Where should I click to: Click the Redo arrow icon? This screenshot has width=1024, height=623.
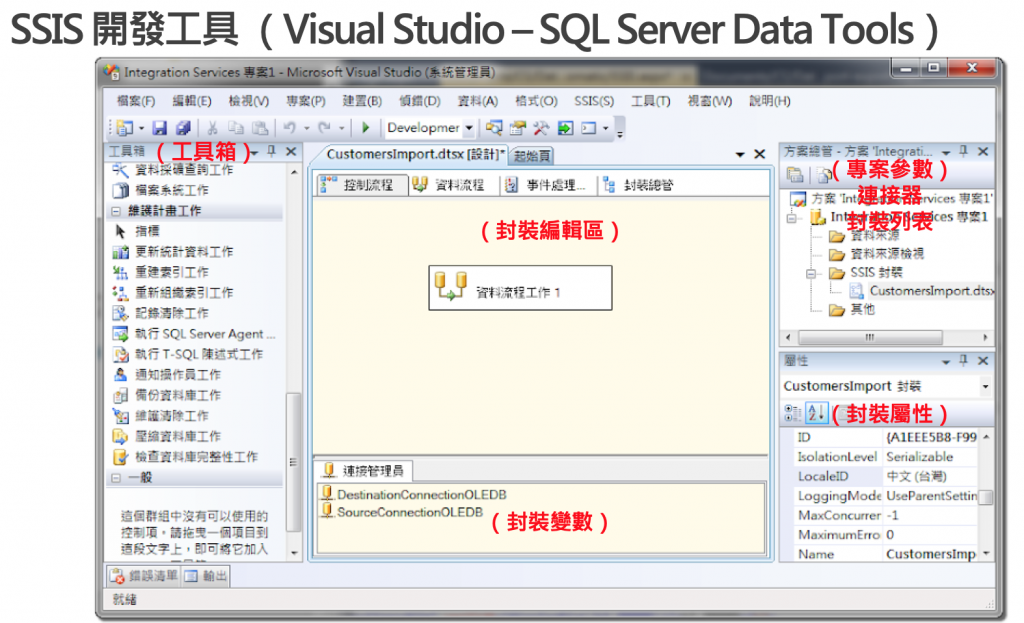pos(325,128)
